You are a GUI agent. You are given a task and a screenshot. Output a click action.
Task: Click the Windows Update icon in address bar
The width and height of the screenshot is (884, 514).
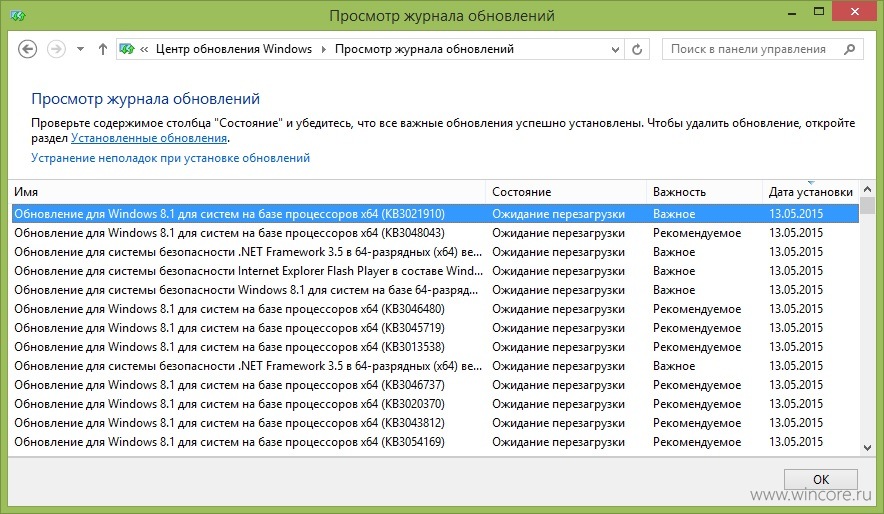click(x=127, y=49)
